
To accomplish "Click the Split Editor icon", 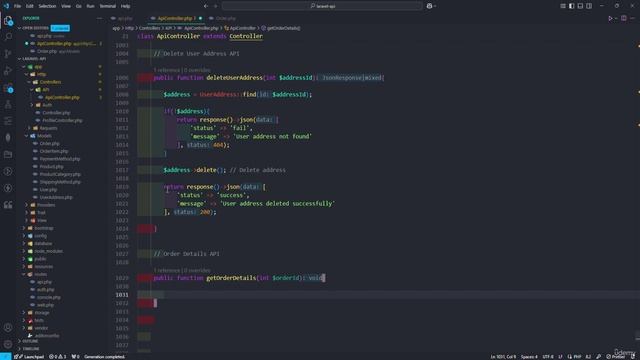I will click(624, 18).
